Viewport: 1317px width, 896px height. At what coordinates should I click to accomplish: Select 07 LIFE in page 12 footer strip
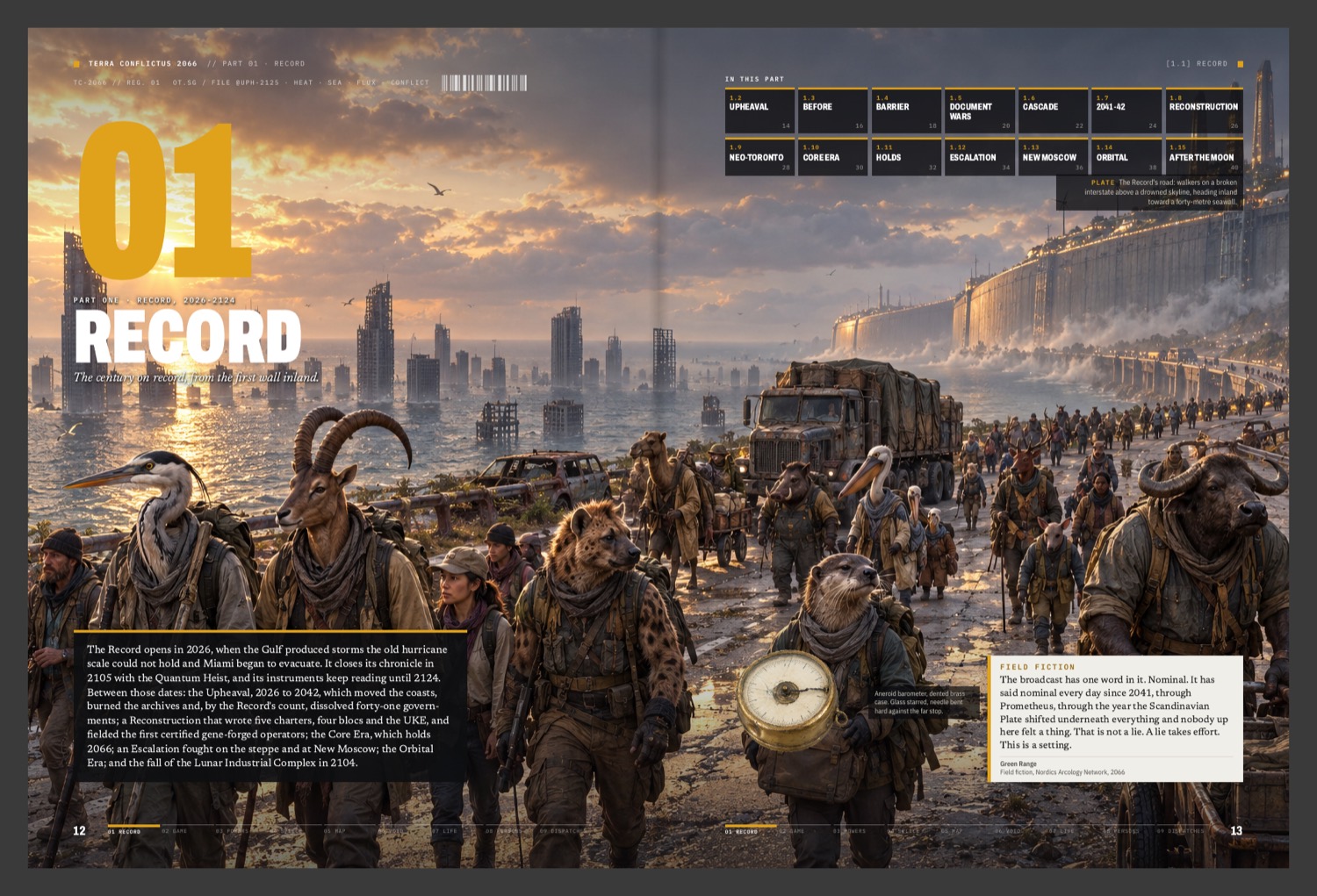[x=443, y=831]
